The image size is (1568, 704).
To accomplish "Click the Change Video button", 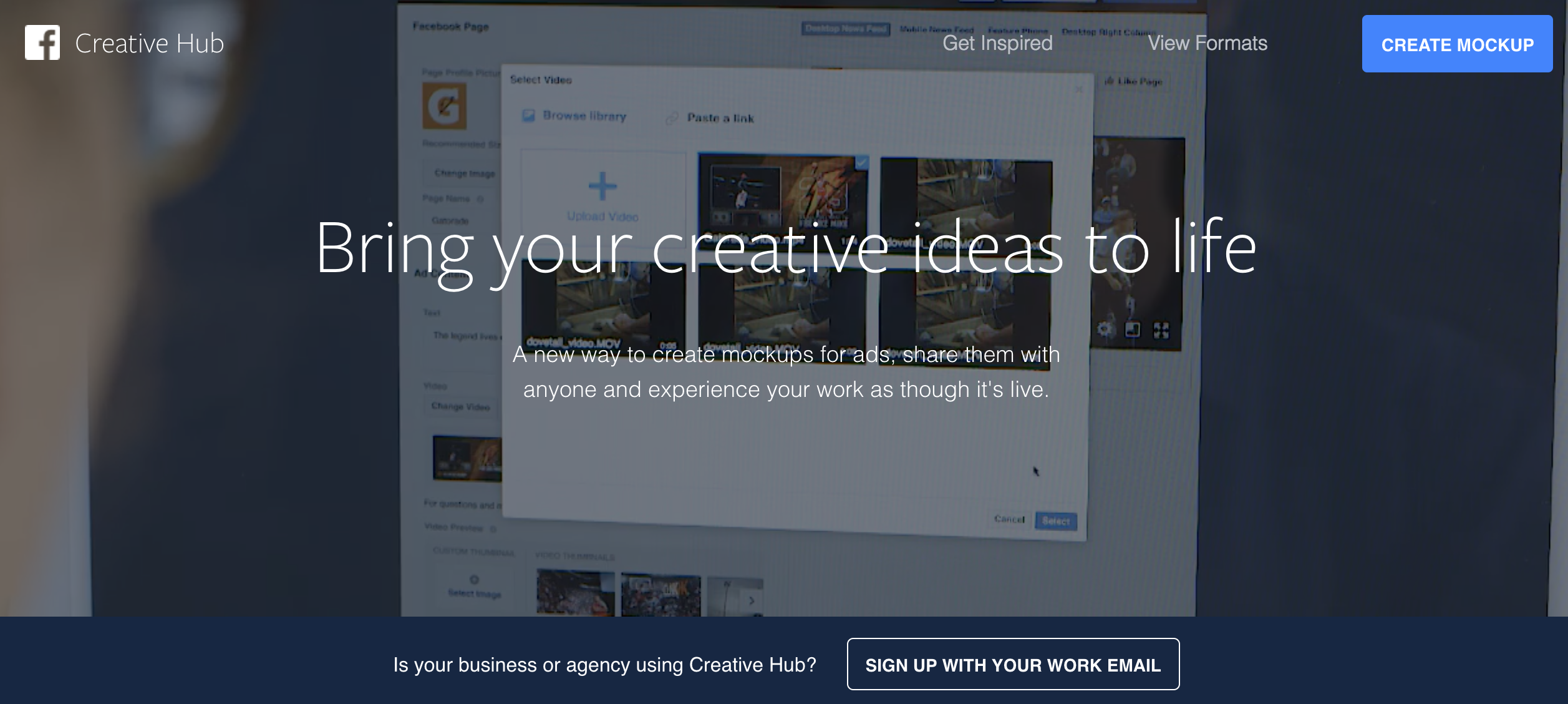I will coord(460,406).
